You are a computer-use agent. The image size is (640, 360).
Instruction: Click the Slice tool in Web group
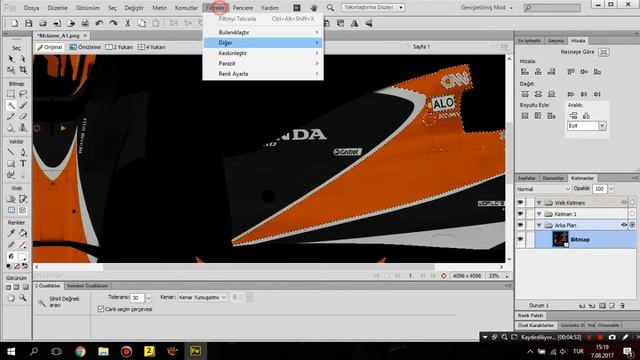[x=23, y=199]
